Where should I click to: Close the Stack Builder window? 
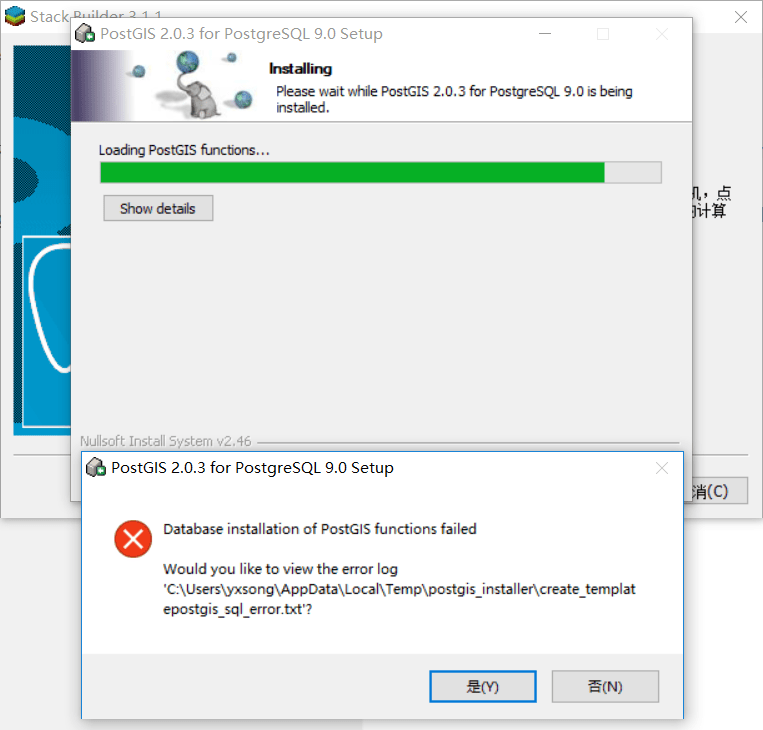(x=741, y=17)
